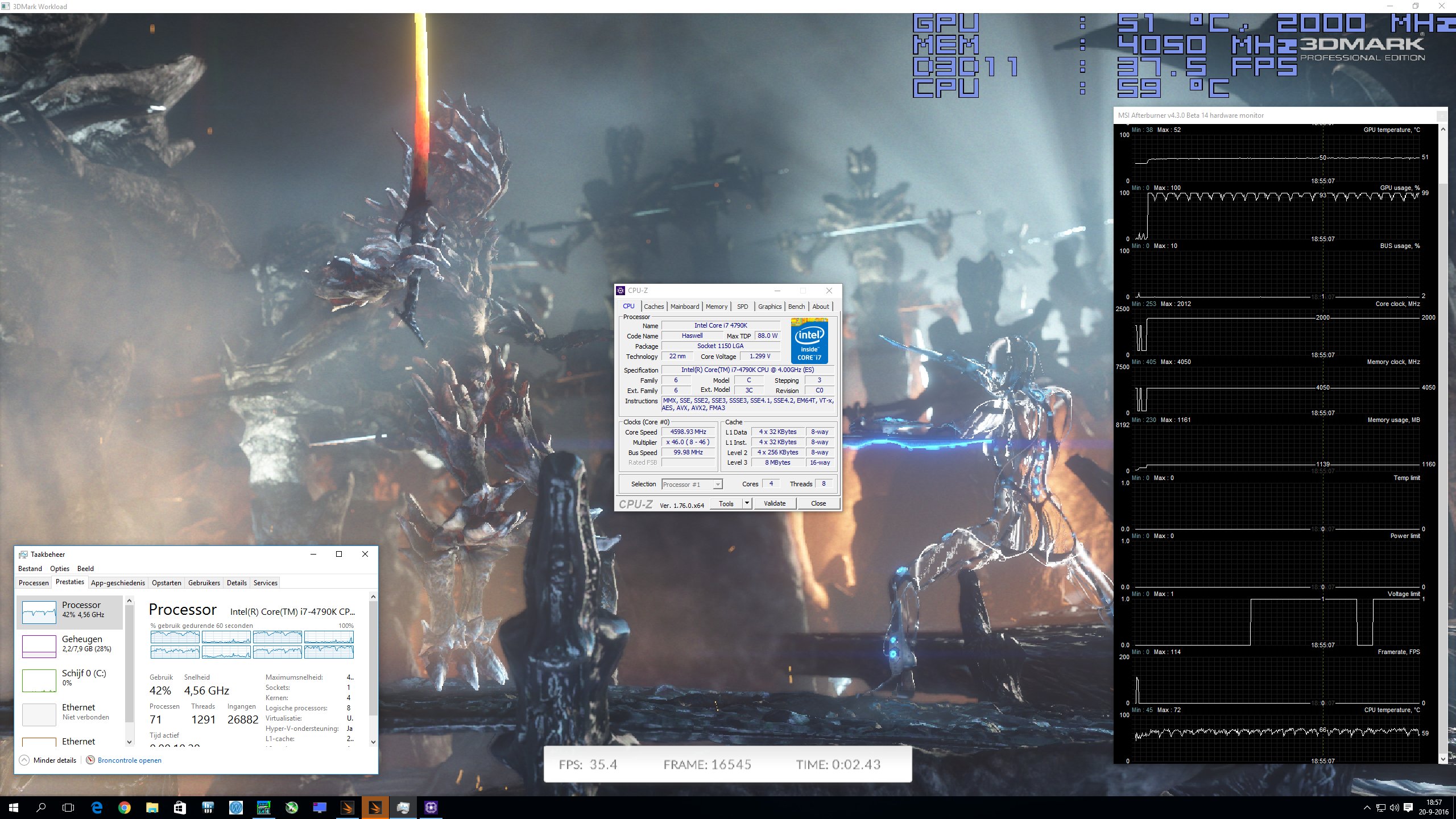The height and width of the screenshot is (819, 1456).
Task: Open Google Chrome from the taskbar
Action: [x=125, y=807]
